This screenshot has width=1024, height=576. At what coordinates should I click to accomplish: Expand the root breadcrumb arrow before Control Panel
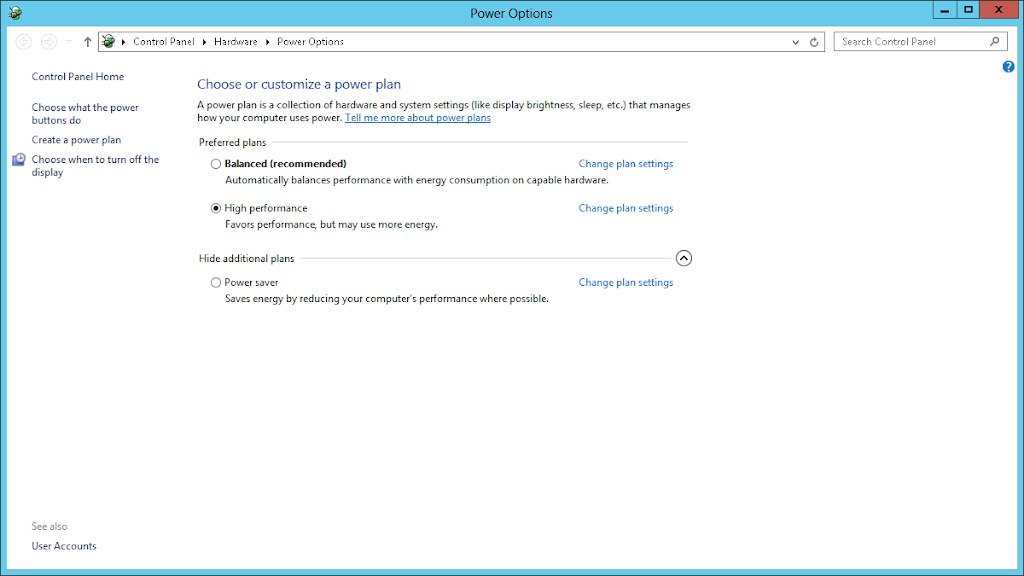[x=123, y=42]
